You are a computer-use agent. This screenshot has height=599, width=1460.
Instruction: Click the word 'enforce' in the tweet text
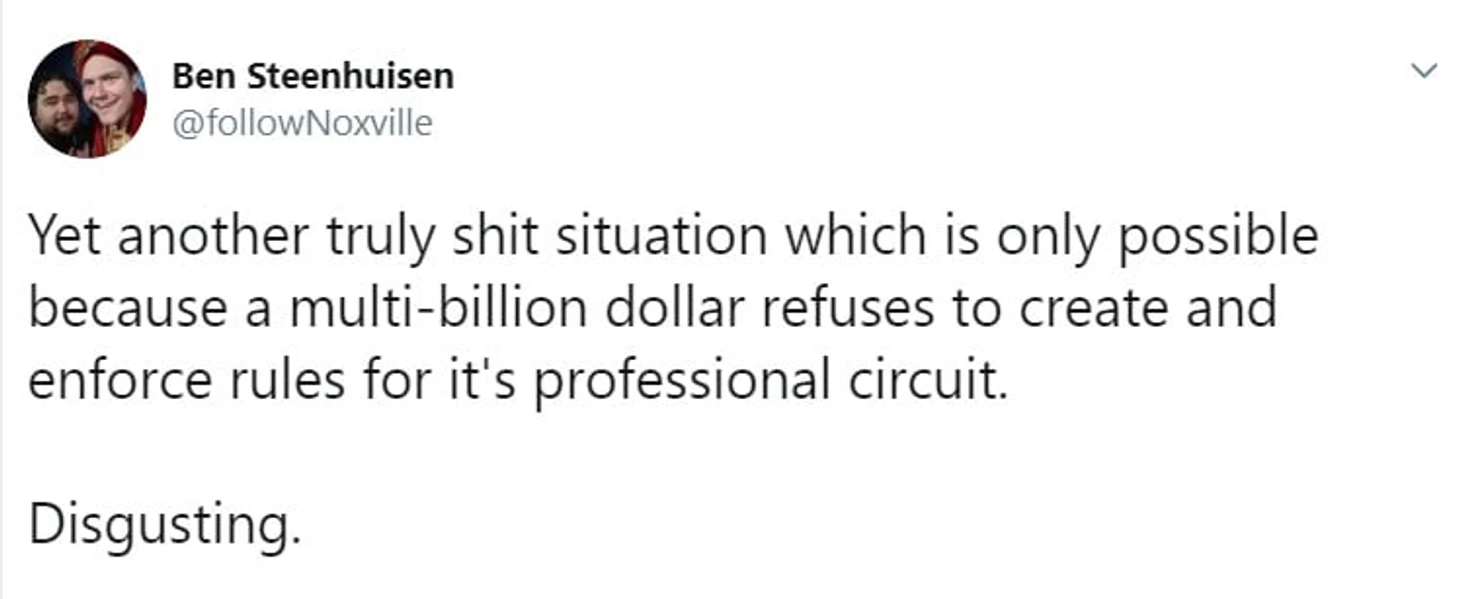120,381
